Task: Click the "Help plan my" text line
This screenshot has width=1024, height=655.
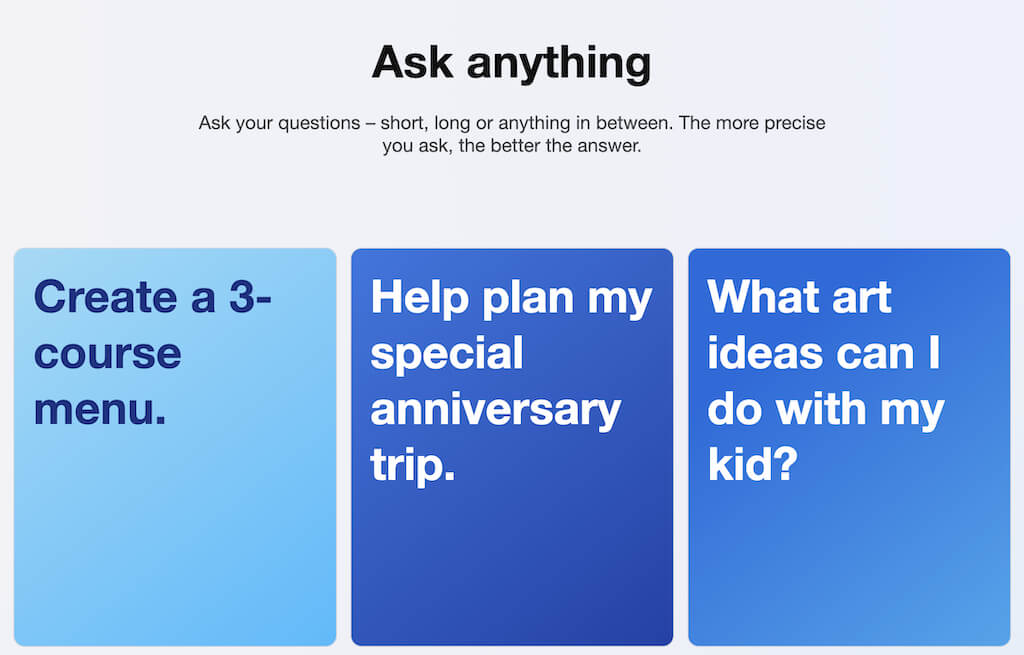Action: coord(511,297)
